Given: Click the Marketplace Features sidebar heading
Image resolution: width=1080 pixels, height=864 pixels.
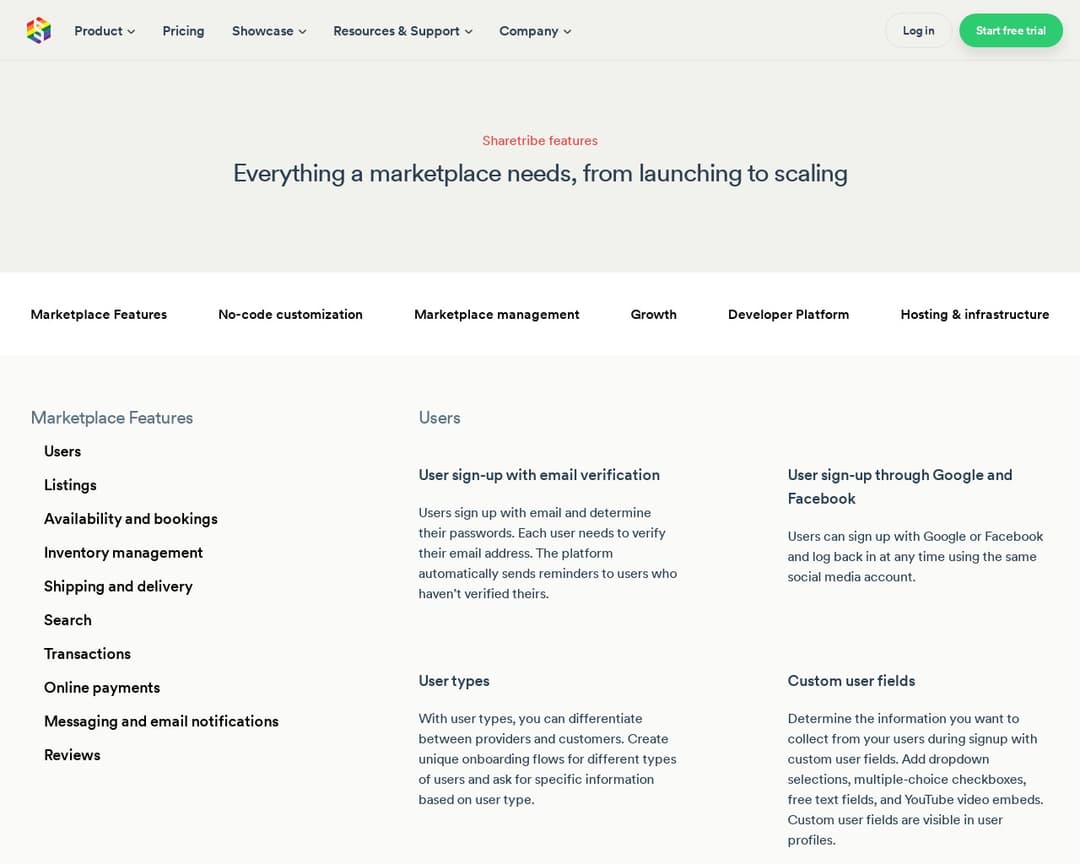Looking at the screenshot, I should (x=112, y=418).
